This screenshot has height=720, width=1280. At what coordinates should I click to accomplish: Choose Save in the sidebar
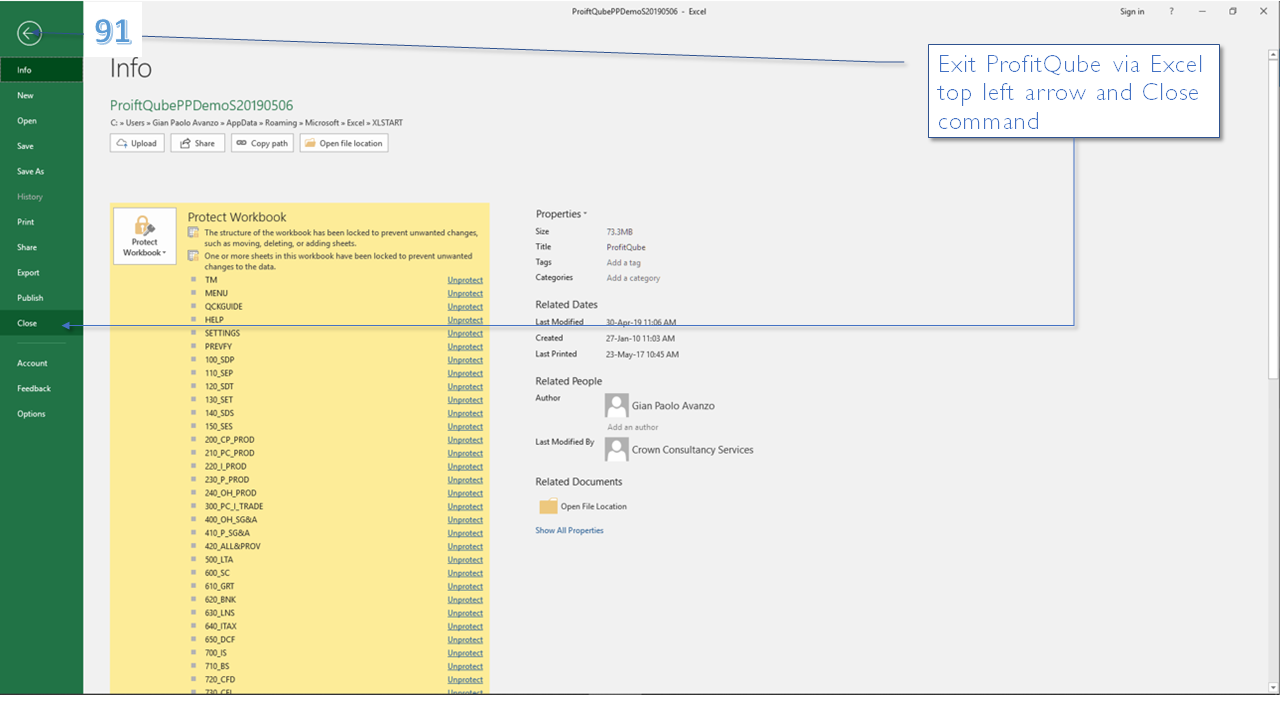(41, 146)
